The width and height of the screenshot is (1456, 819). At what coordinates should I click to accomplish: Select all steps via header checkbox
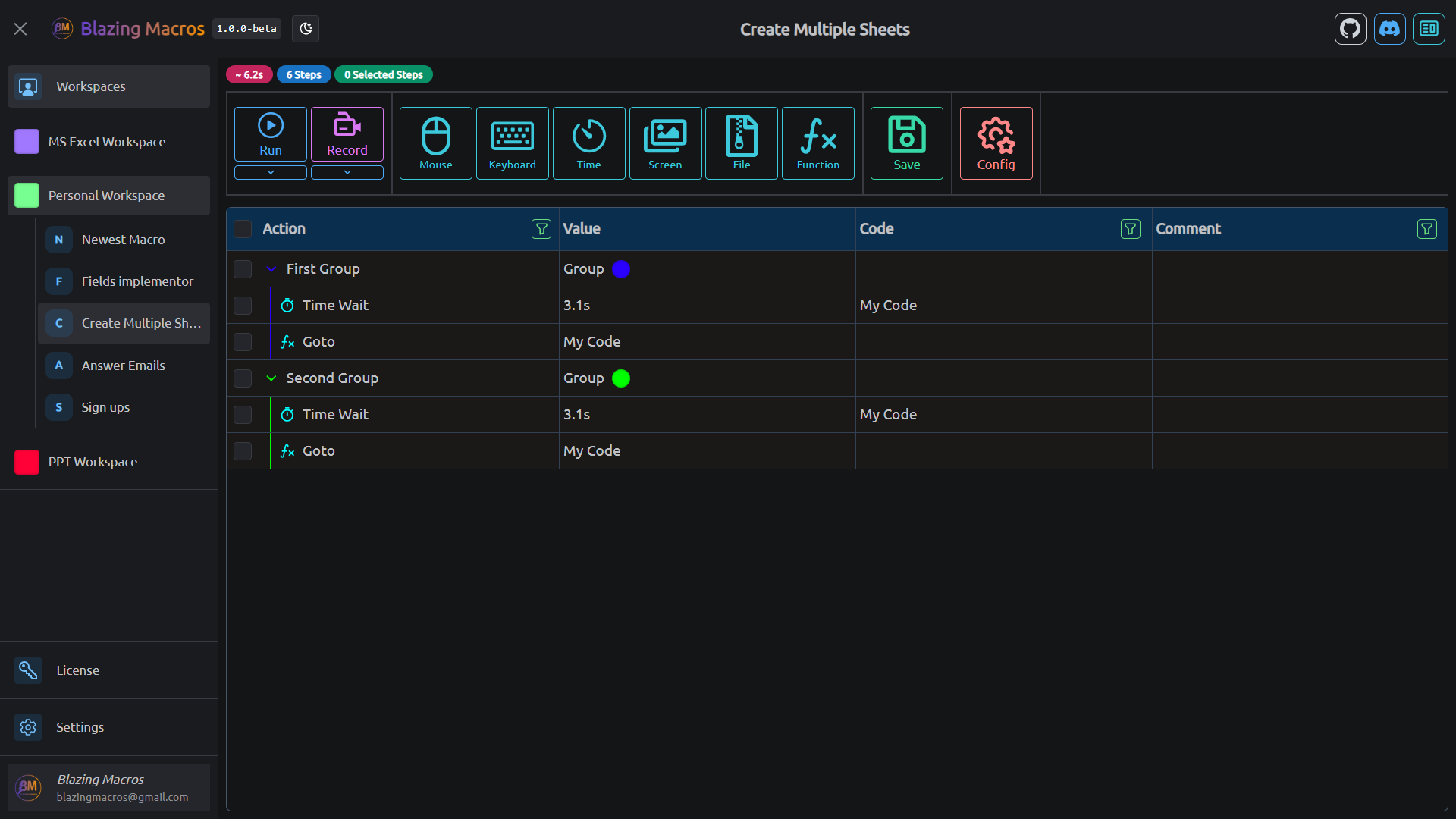243,229
